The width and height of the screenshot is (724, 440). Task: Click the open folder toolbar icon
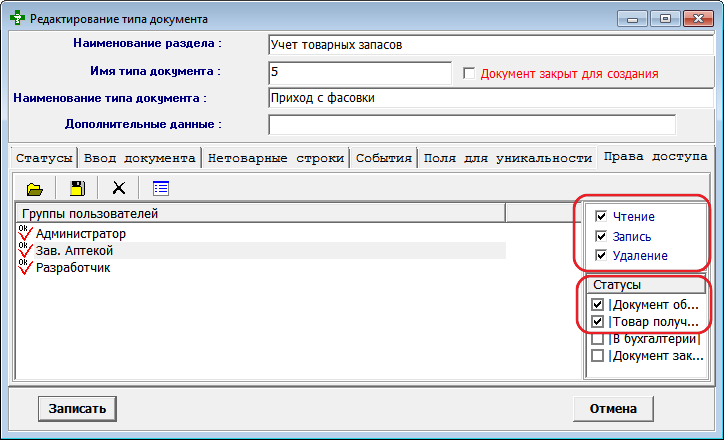pos(35,188)
